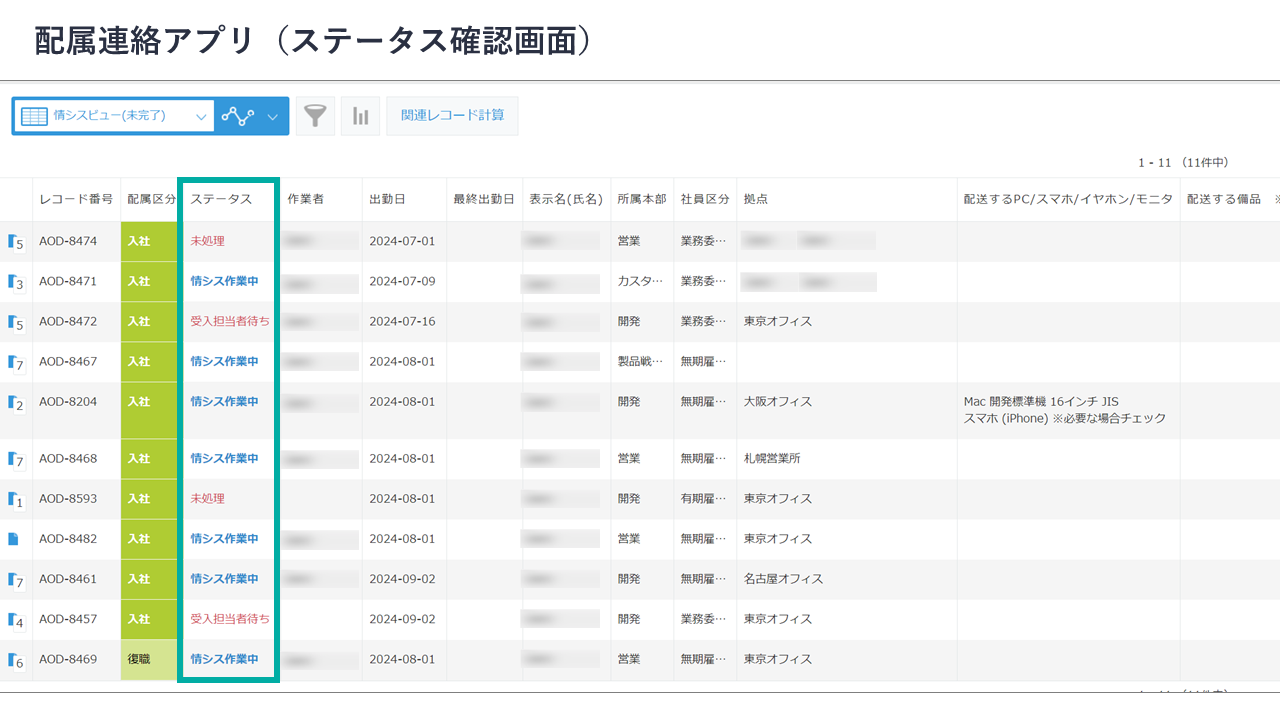Click 受入担当者待ち status of AOD-8457
Image resolution: width=1280 pixels, height=720 pixels.
[x=230, y=619]
